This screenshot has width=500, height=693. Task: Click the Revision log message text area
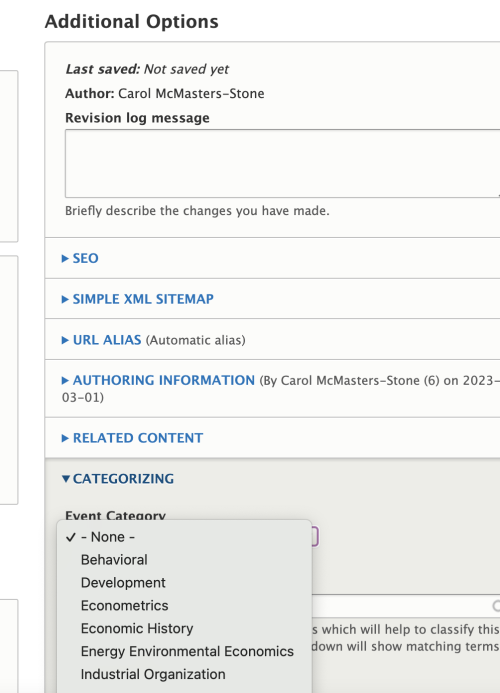(x=282, y=164)
